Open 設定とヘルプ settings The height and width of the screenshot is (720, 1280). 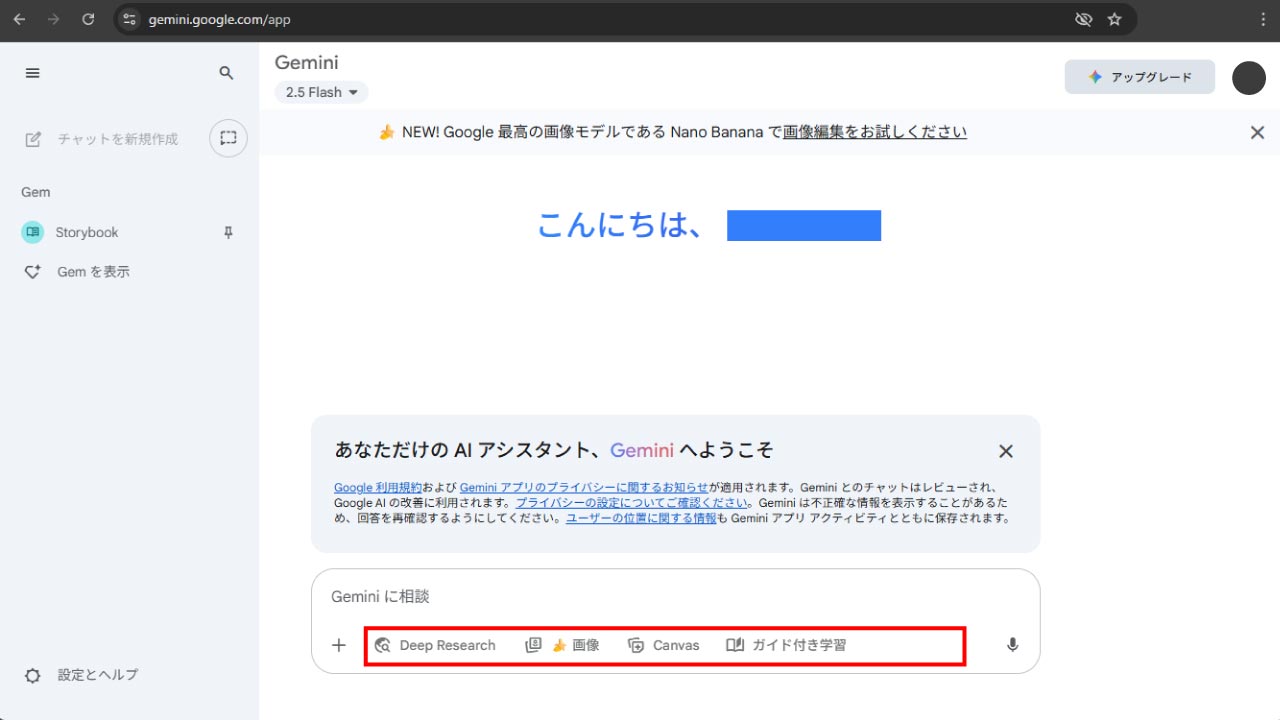pos(81,675)
